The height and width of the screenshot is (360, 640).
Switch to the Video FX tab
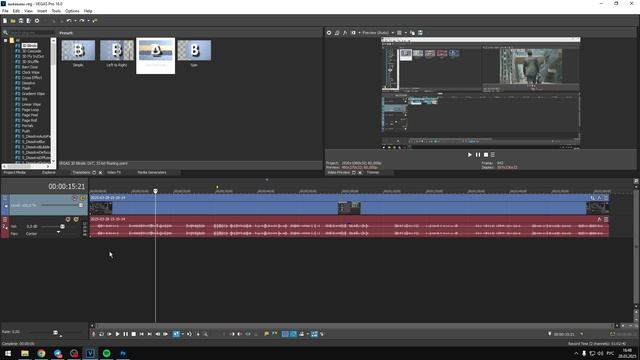(x=114, y=173)
